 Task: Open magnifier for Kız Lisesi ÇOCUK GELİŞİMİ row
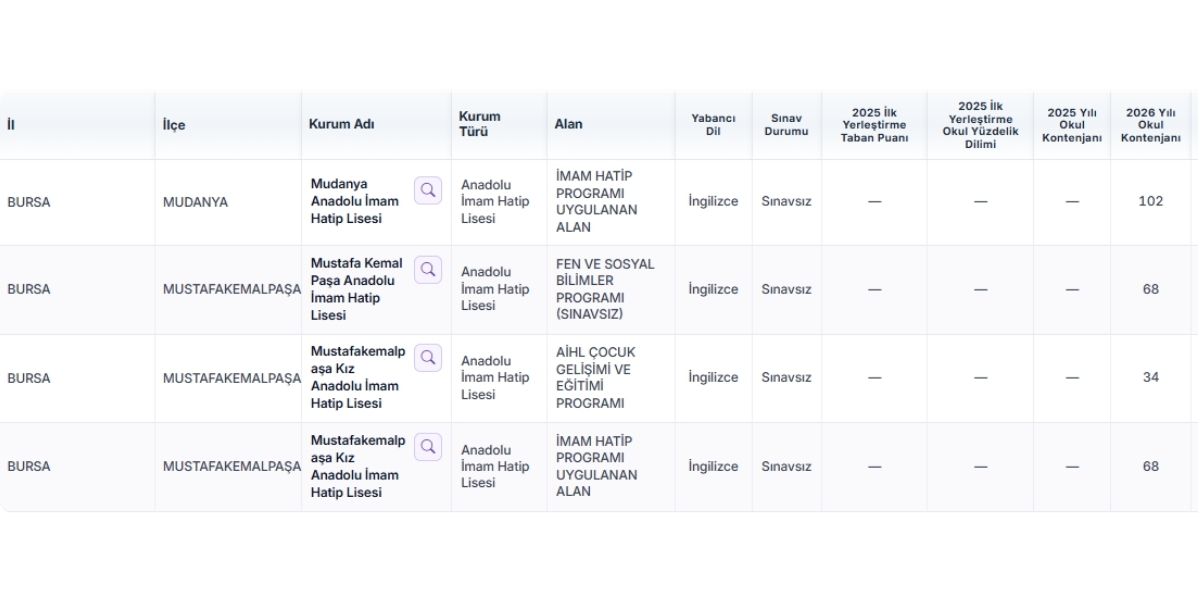tap(428, 358)
